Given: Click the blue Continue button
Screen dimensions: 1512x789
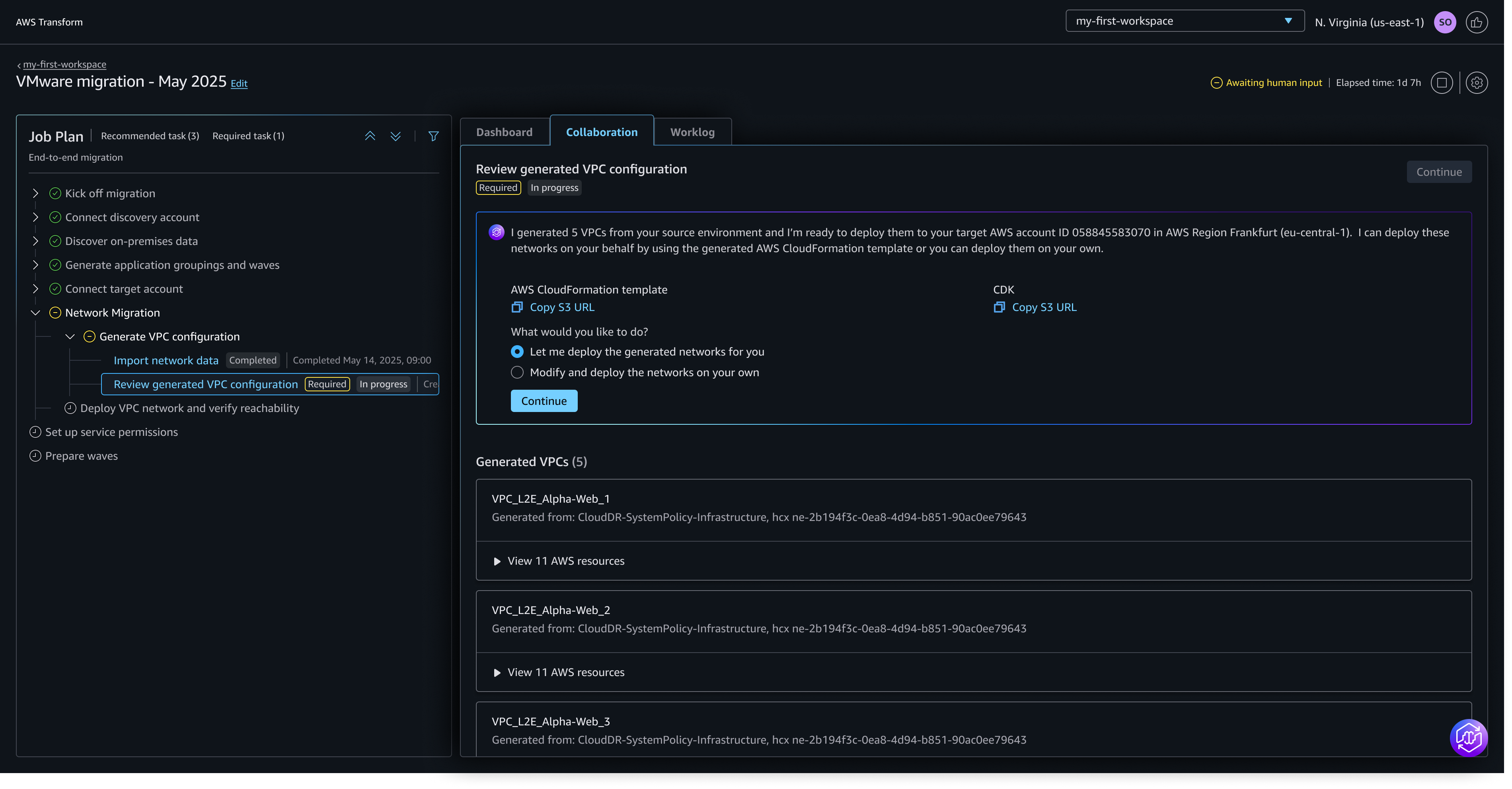Looking at the screenshot, I should [x=544, y=401].
